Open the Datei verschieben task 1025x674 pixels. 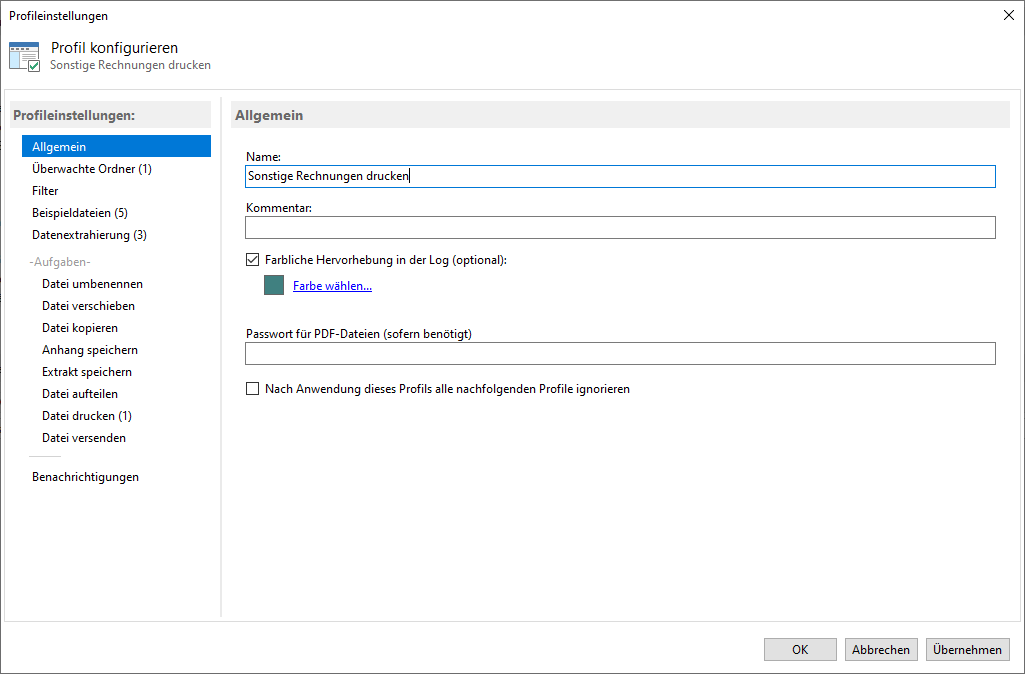(88, 306)
